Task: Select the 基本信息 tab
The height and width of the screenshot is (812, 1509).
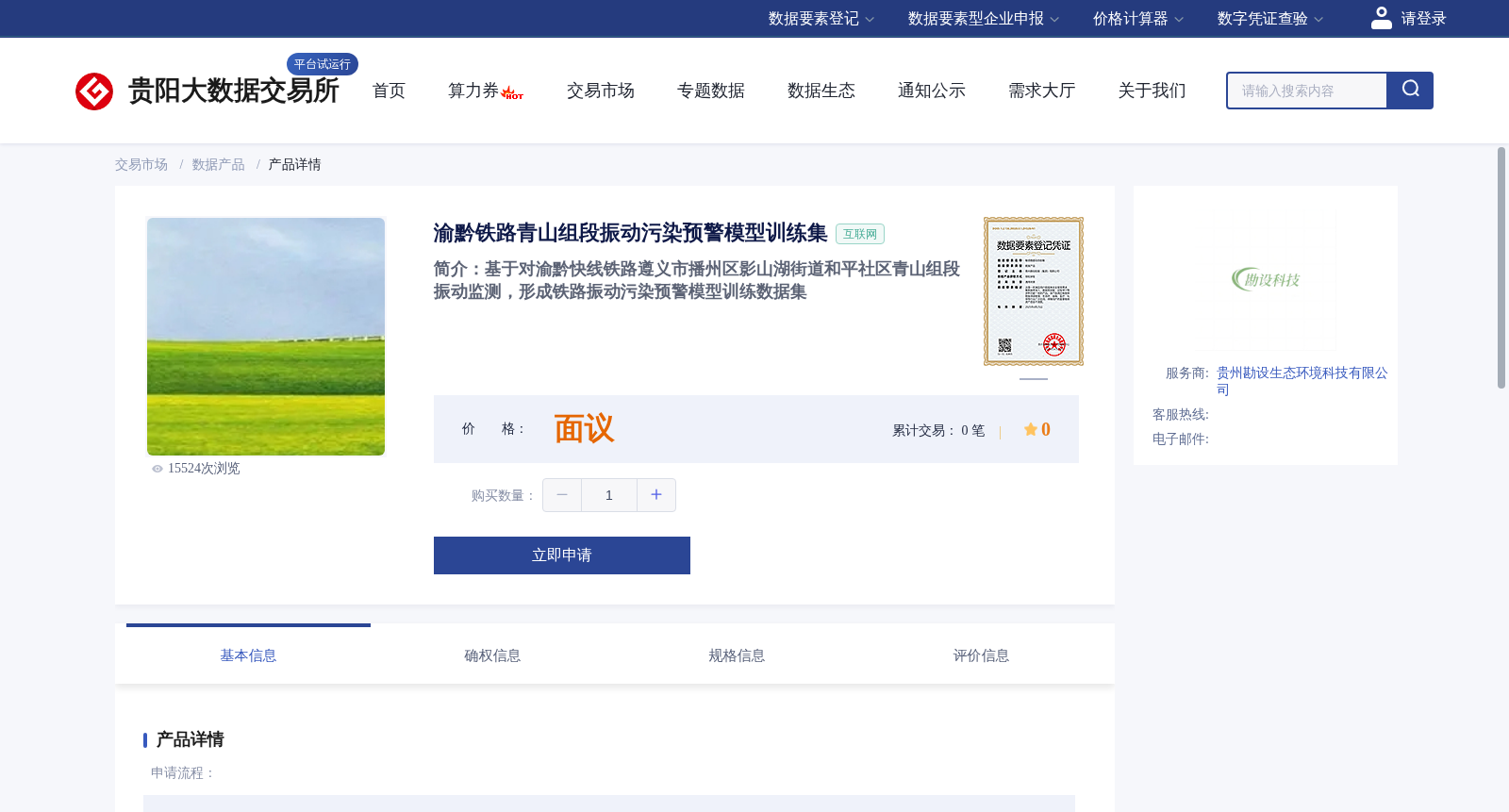Action: (248, 655)
